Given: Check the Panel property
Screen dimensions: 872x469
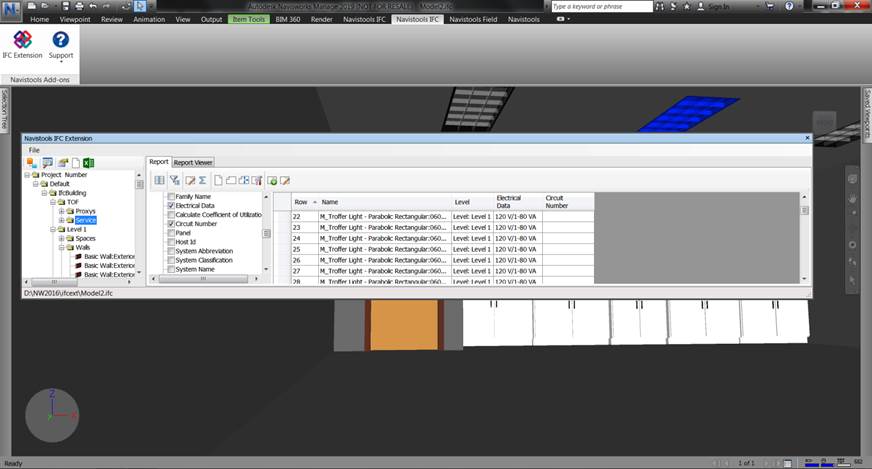Looking at the screenshot, I should (x=171, y=233).
